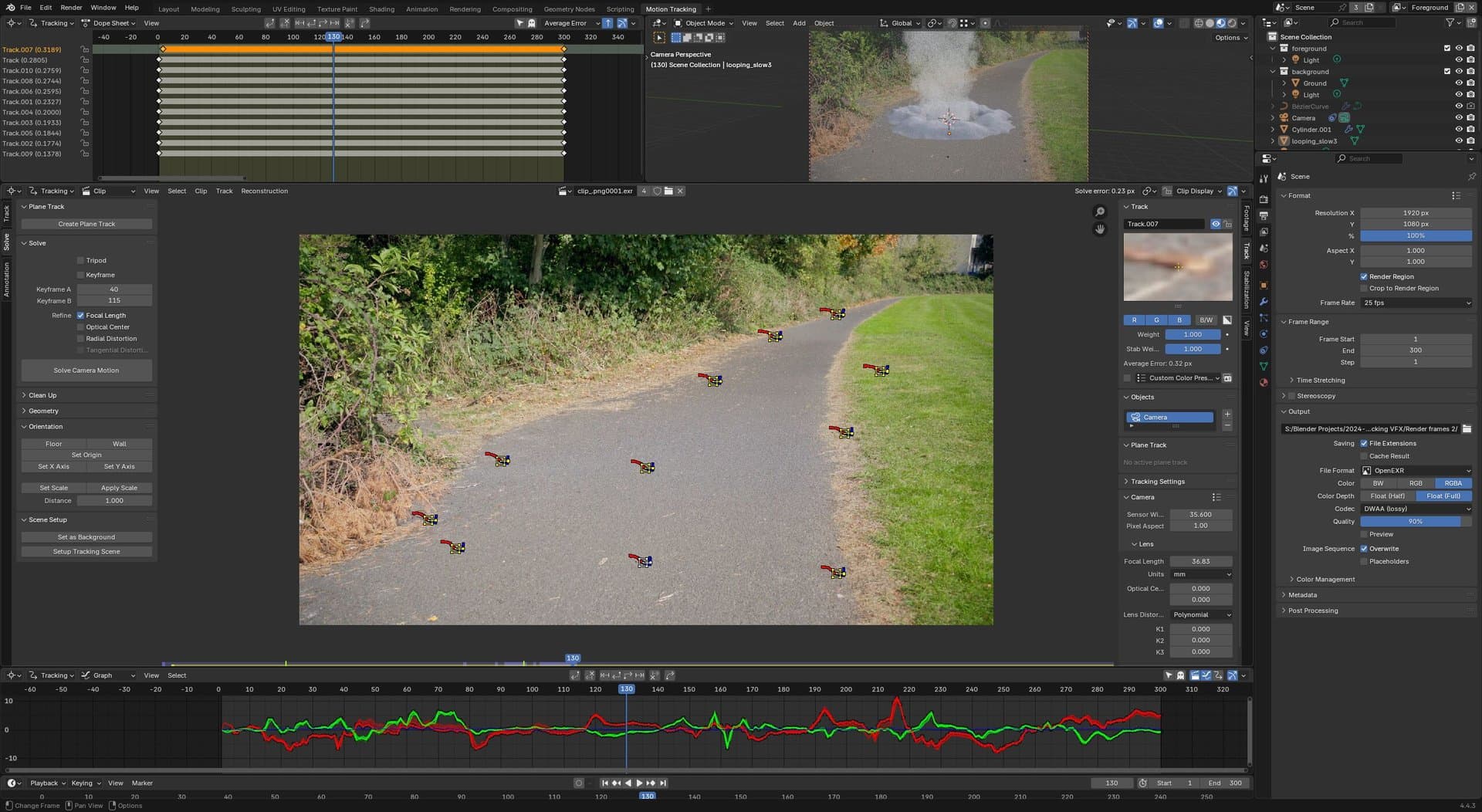Open the focal length Units dropdown
The image size is (1482, 812).
pos(1201,574)
